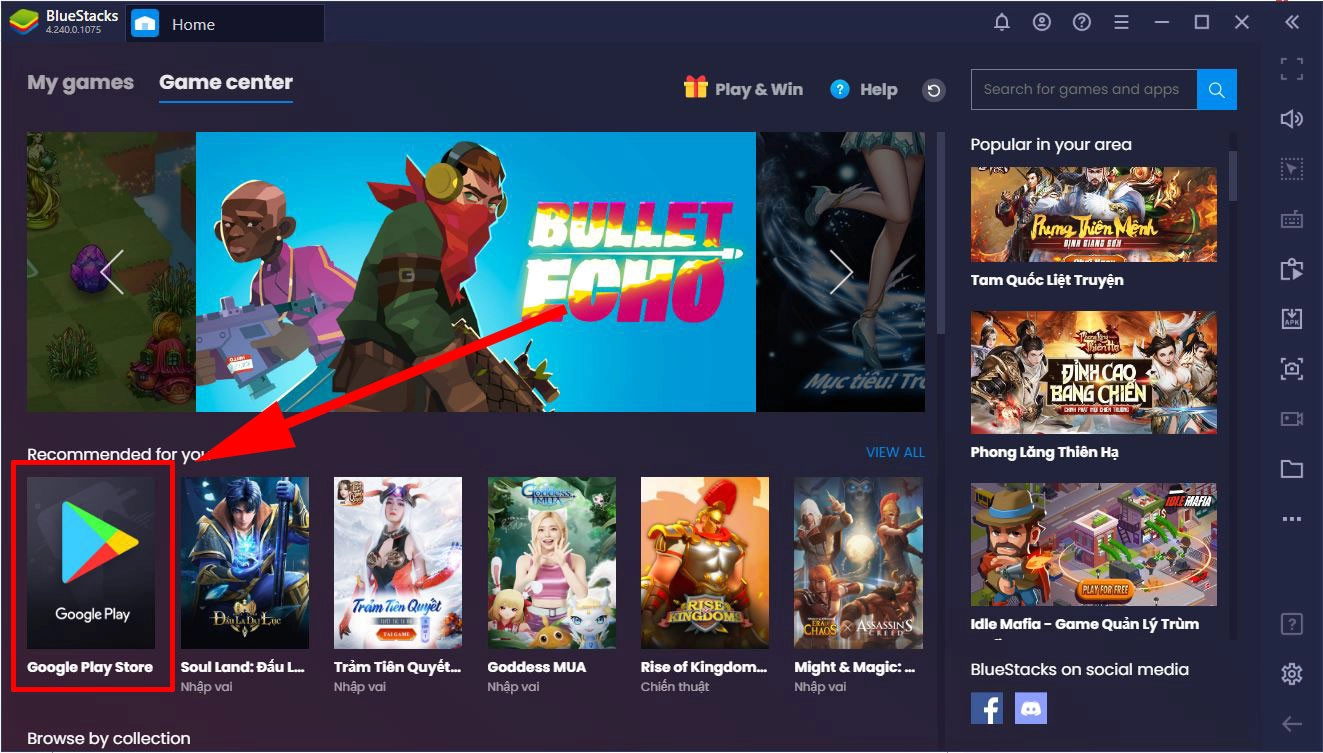Click the search magnifier button
Screen dimensions: 1323x753
pyautogui.click(x=1217, y=90)
